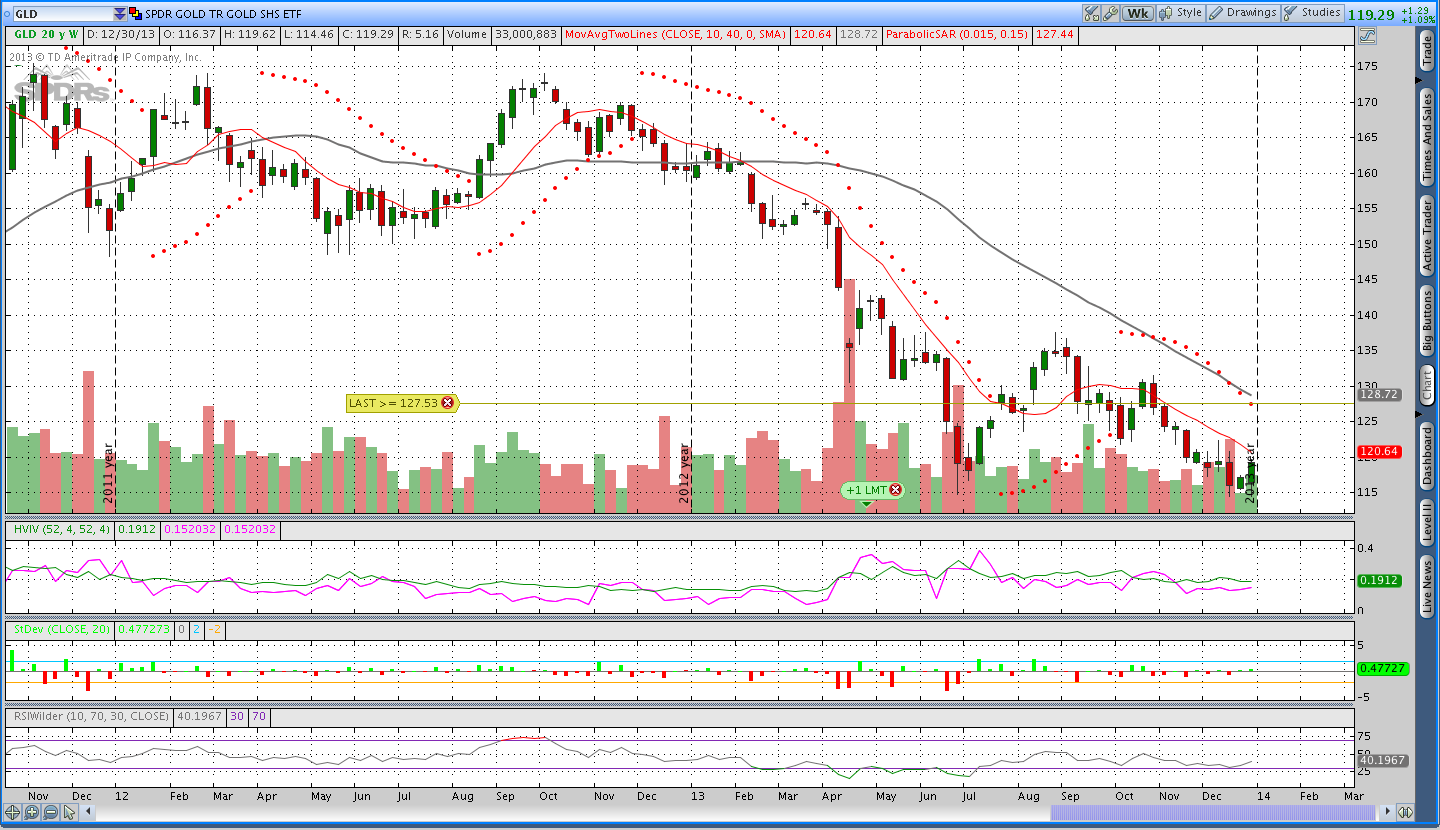
Task: Open the Live News side tab
Action: 1427,588
